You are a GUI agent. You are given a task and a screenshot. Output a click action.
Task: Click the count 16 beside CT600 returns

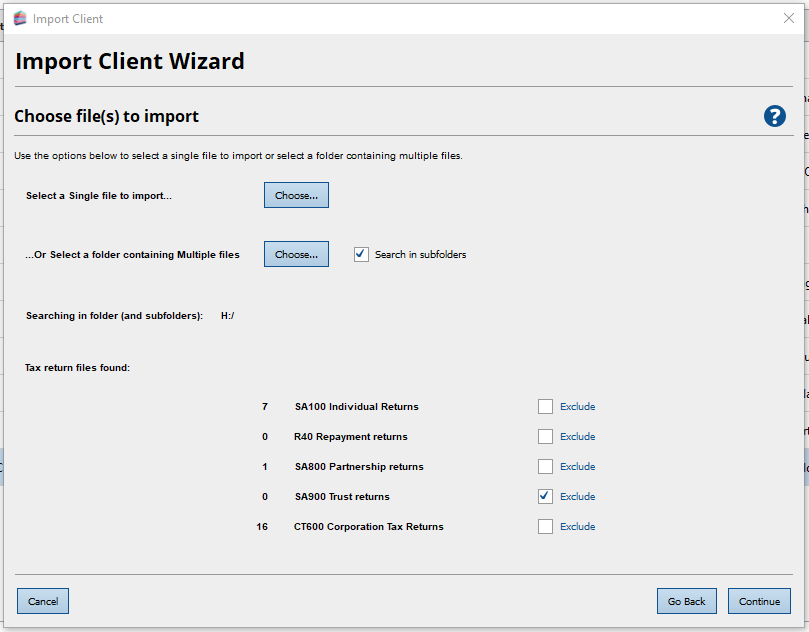coord(262,527)
